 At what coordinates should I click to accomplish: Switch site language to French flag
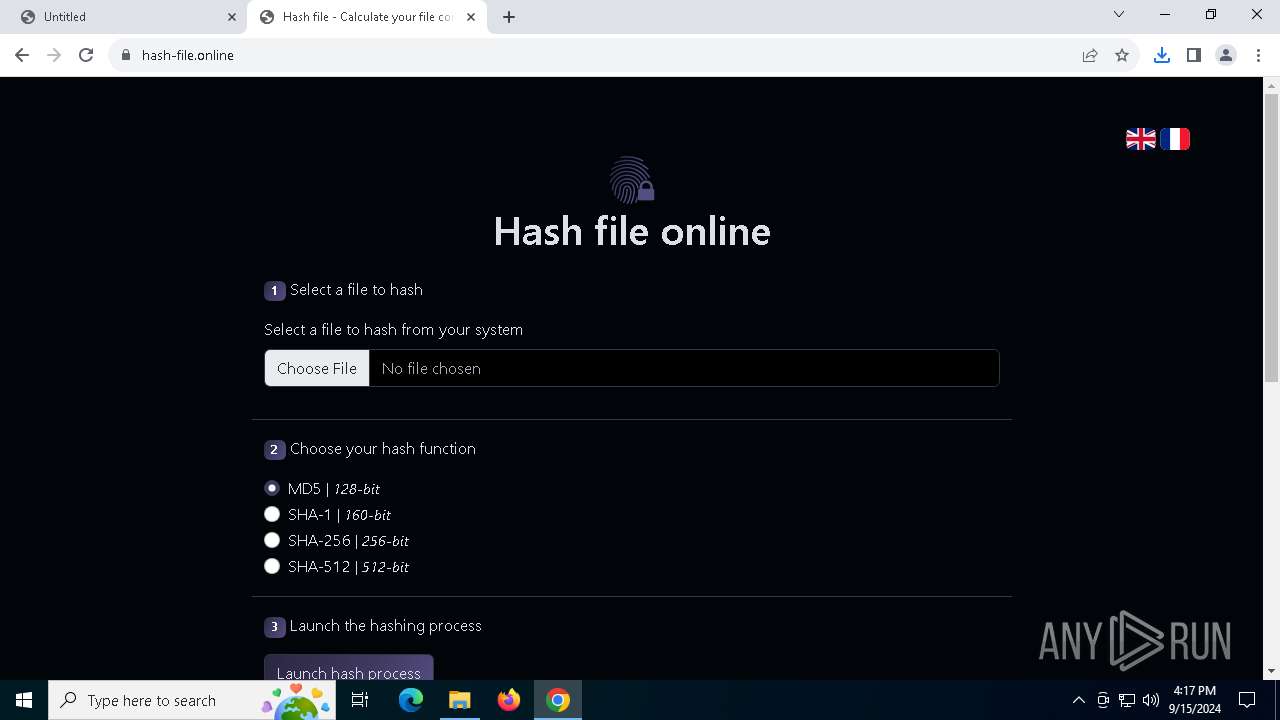click(x=1175, y=139)
